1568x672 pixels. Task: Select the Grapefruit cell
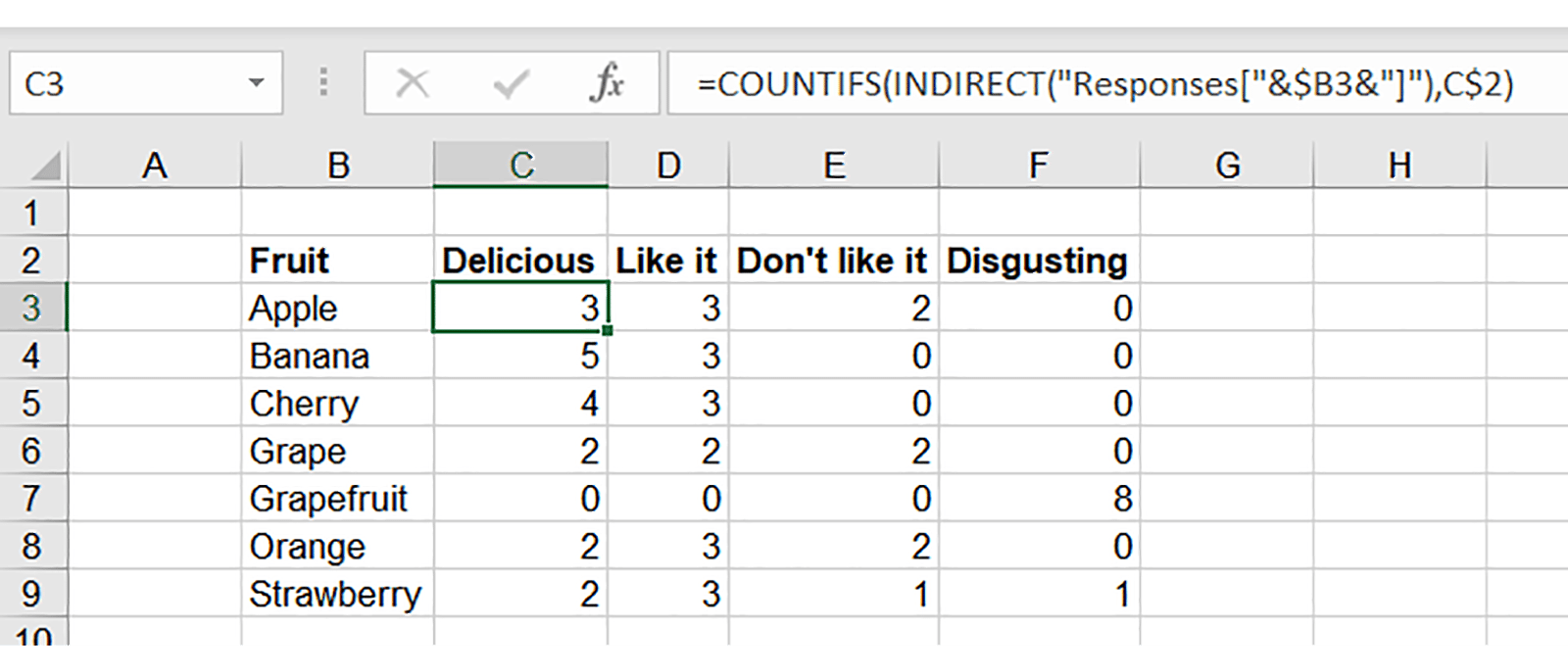coord(337,499)
